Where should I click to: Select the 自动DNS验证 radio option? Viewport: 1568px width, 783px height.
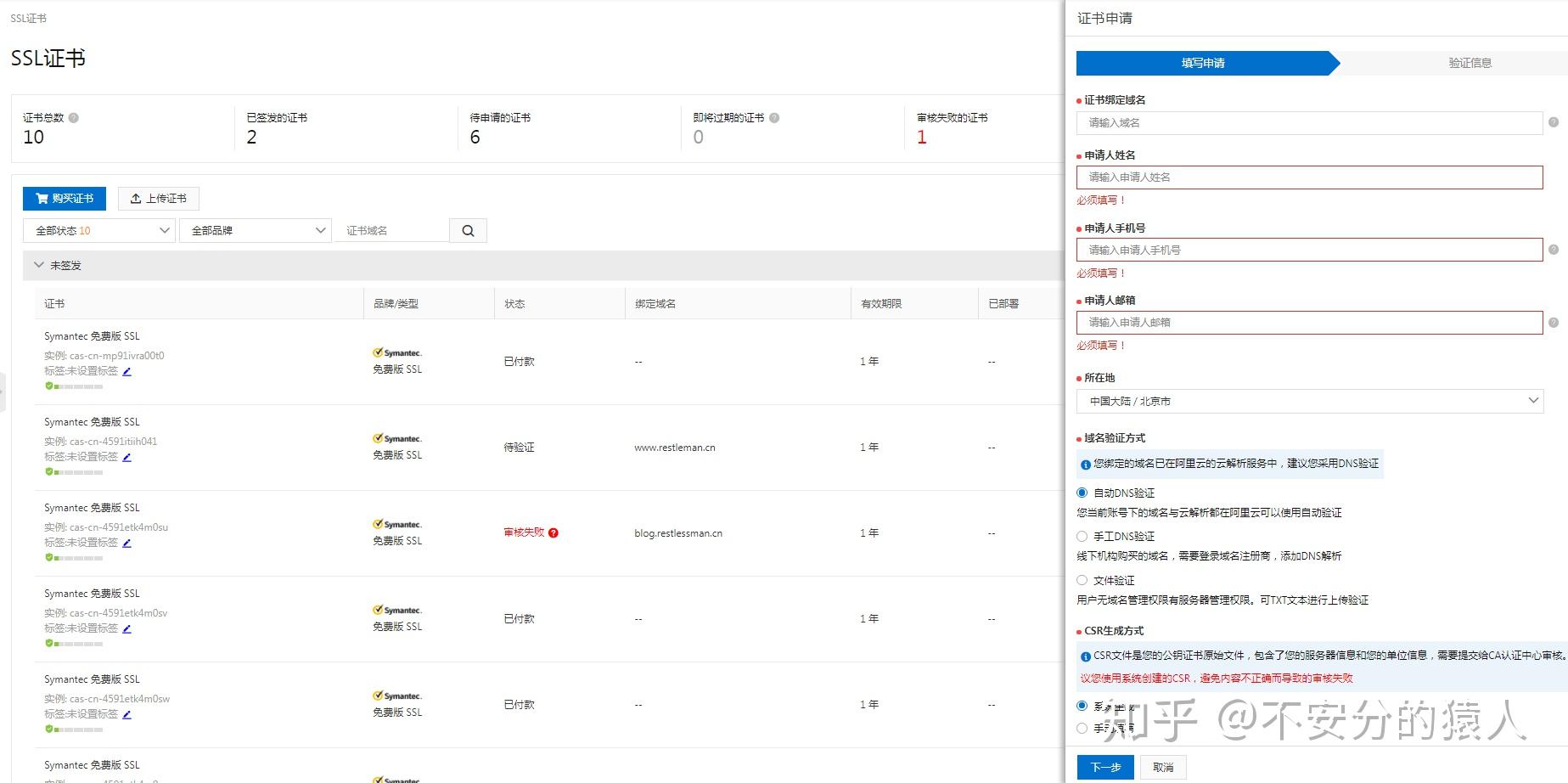(x=1082, y=493)
